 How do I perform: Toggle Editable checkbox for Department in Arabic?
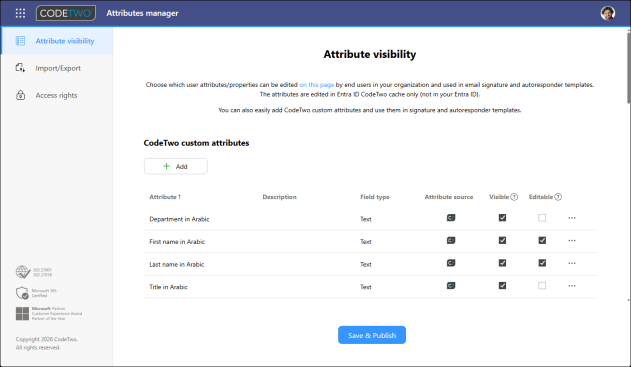pyautogui.click(x=542, y=218)
